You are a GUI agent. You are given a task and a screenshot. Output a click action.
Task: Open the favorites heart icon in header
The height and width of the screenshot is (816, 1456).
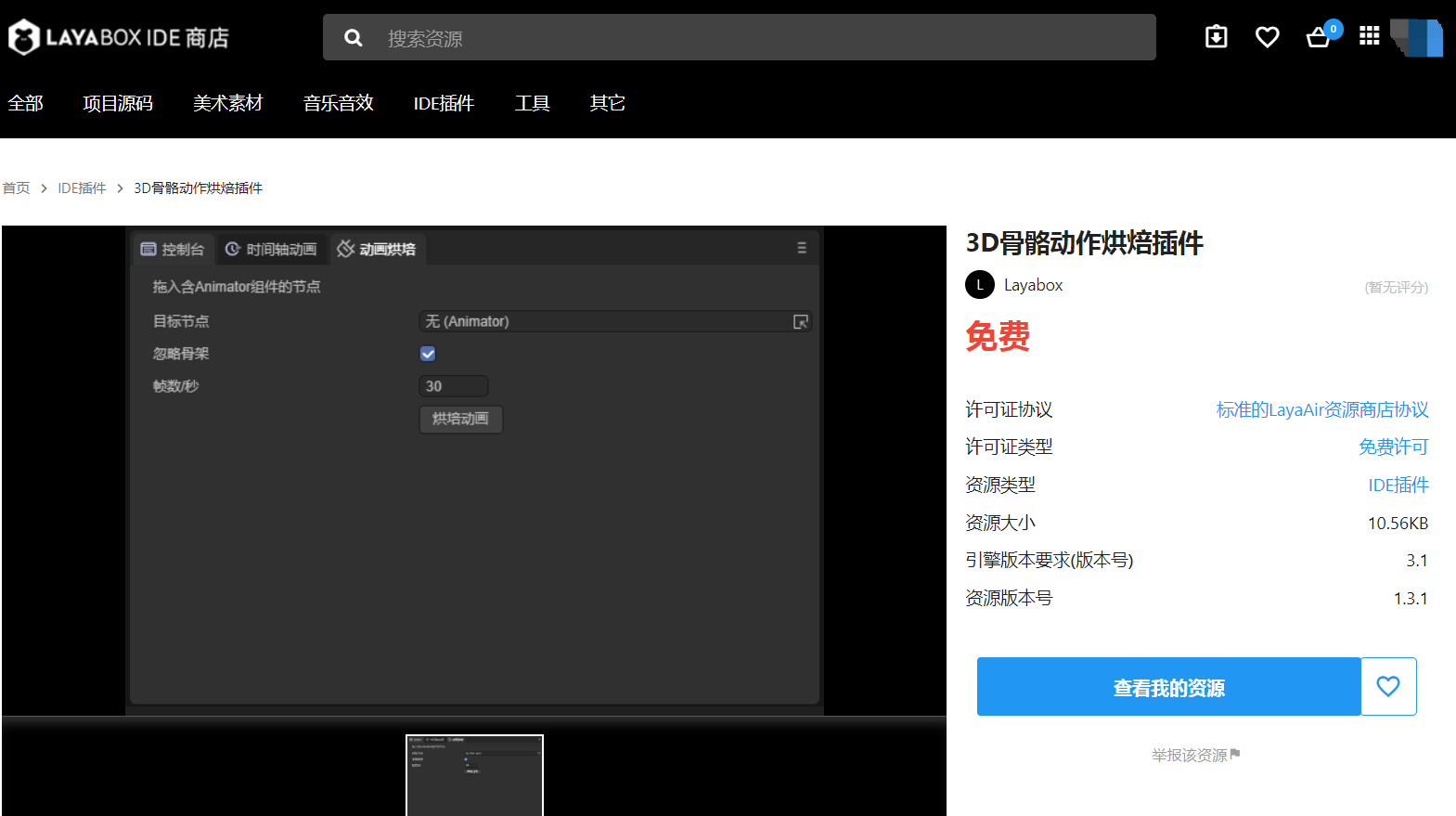1267,37
